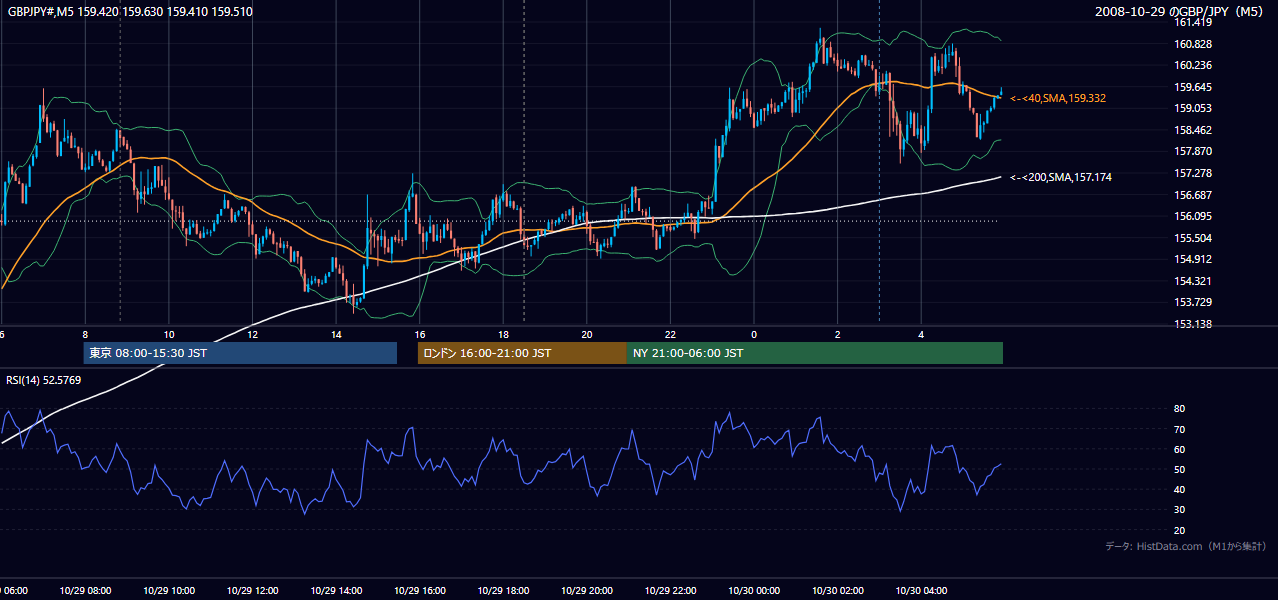Image resolution: width=1278 pixels, height=600 pixels.
Task: Click price axis value 159.053
Action: pyautogui.click(x=1194, y=108)
